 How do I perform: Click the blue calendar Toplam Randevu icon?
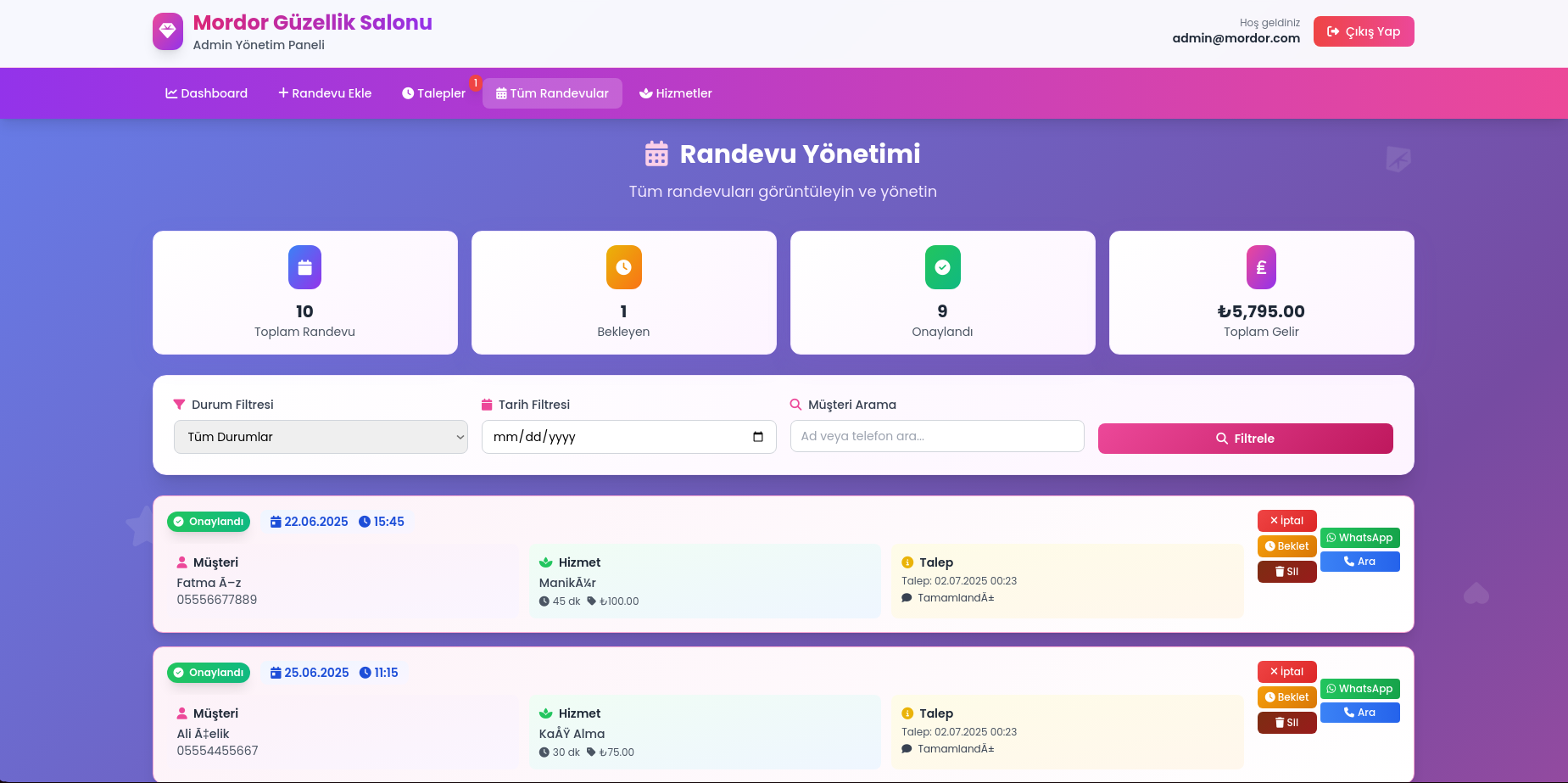point(304,267)
